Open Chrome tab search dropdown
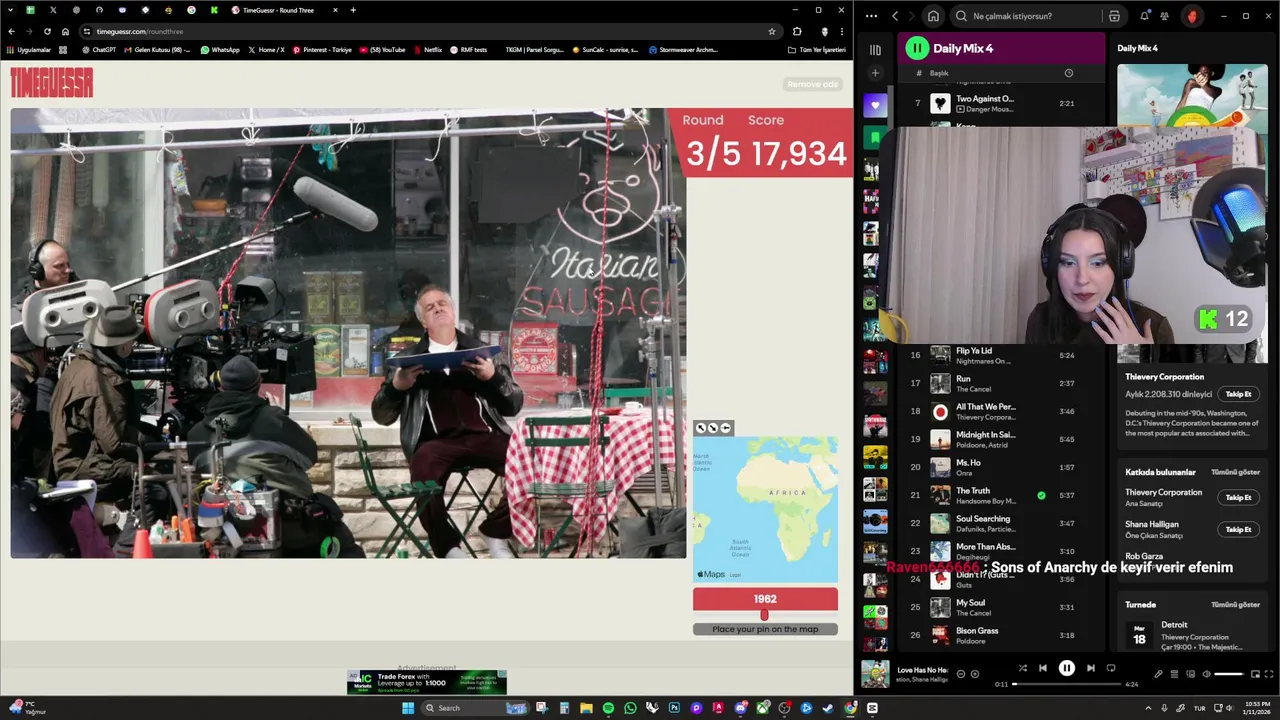This screenshot has width=1280, height=720. [10, 10]
